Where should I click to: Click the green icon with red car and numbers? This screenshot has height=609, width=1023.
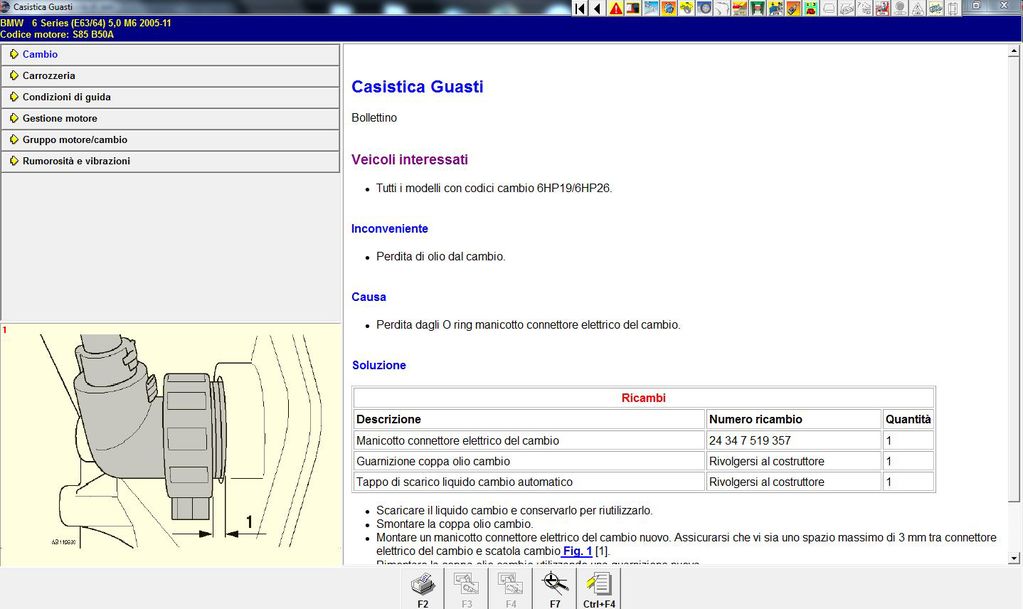(x=811, y=8)
